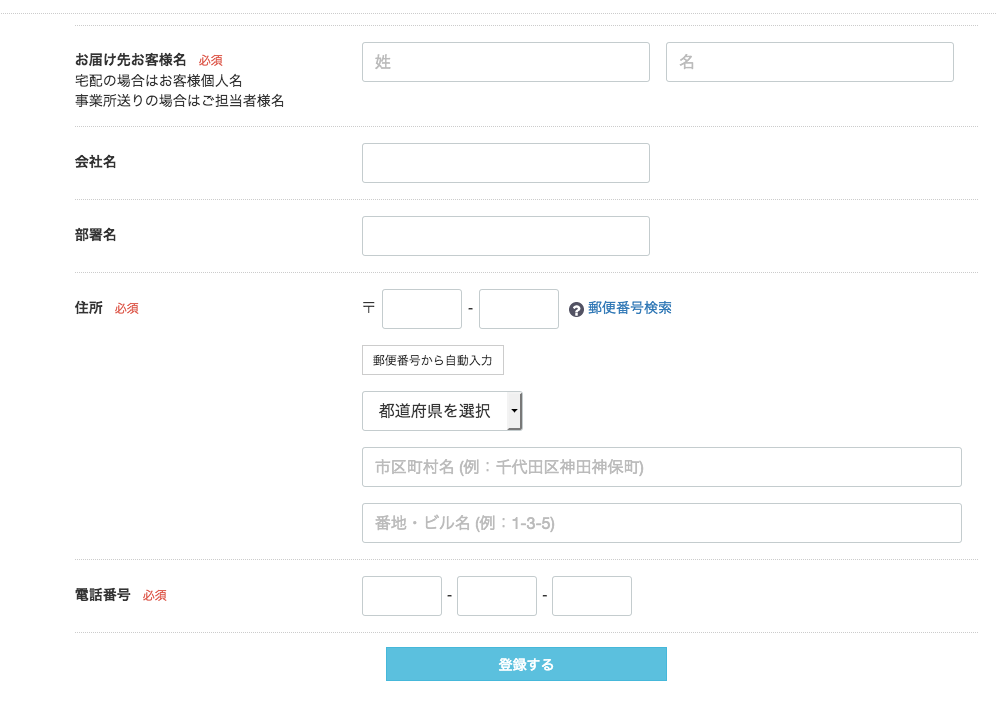Expand the 都道府県を選択 dropdown
This screenshot has width=996, height=707.
point(441,411)
